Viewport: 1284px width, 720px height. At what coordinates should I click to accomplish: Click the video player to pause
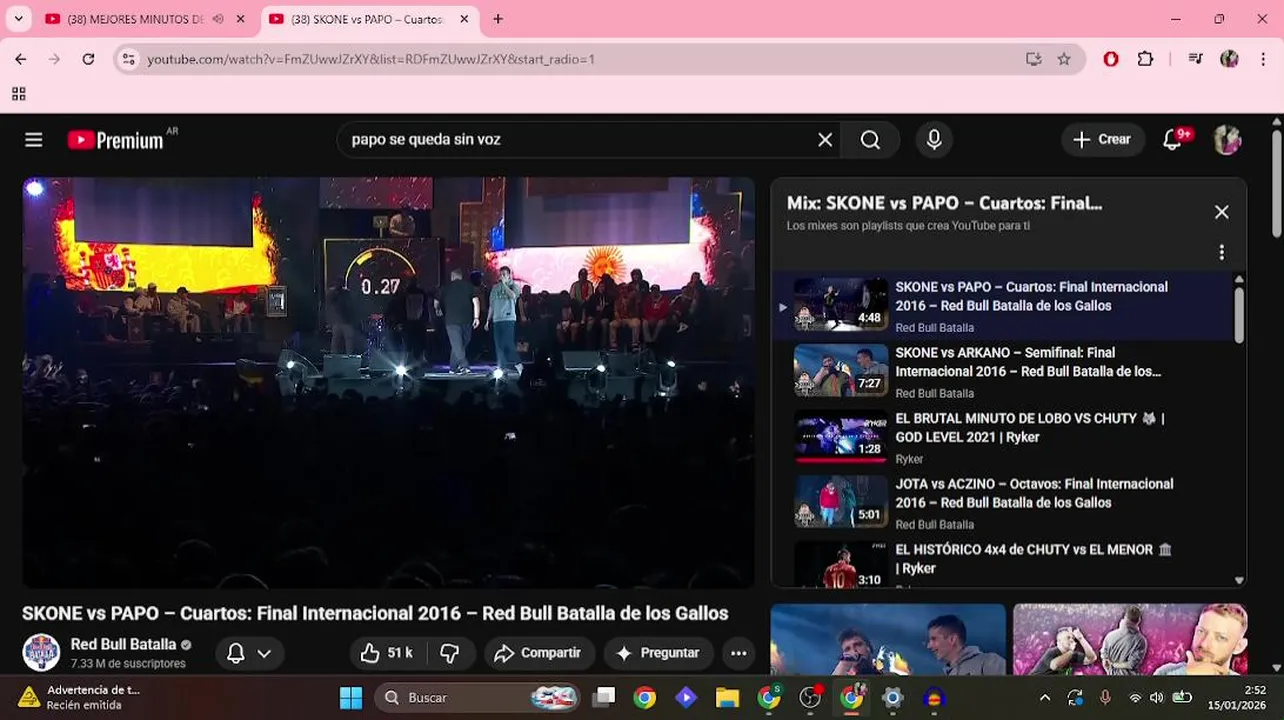tap(388, 383)
